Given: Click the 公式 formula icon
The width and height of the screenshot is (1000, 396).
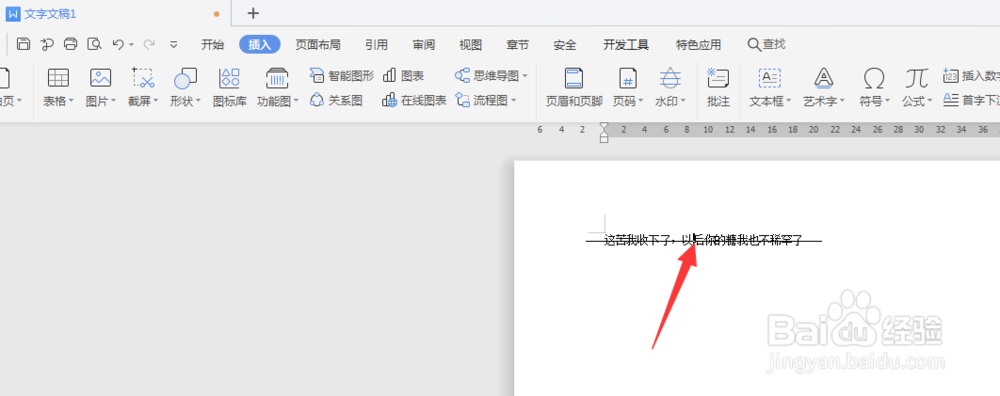Looking at the screenshot, I should [x=916, y=78].
